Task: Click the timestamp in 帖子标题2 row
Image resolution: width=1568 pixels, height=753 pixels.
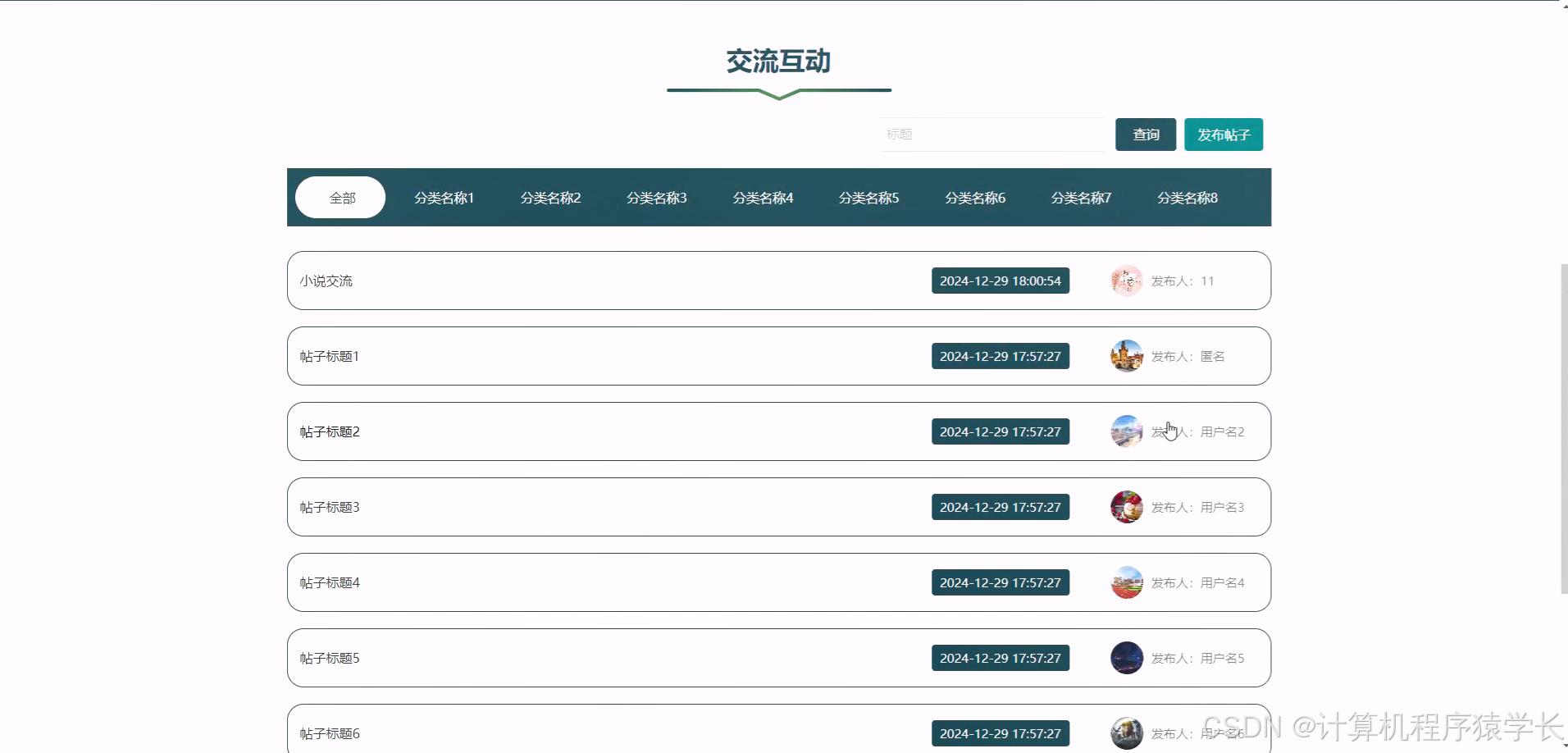Action: point(1001,431)
